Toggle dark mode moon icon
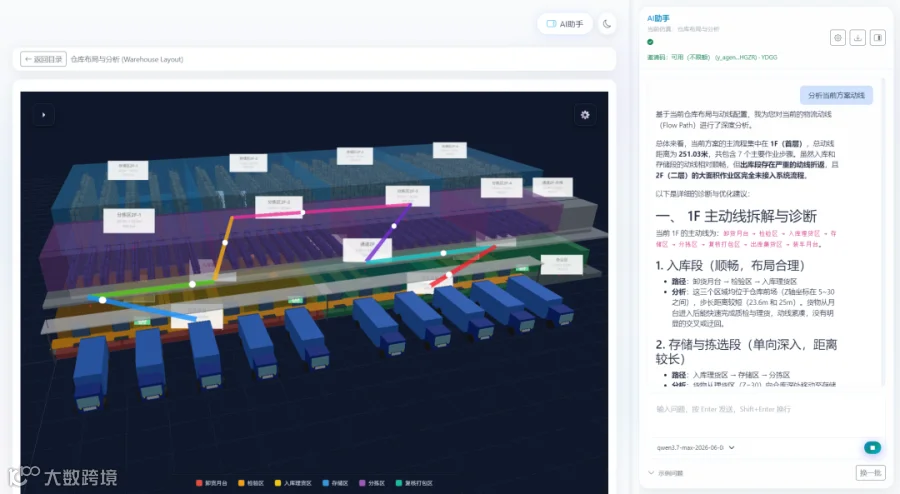Viewport: 900px width, 494px height. tap(607, 24)
